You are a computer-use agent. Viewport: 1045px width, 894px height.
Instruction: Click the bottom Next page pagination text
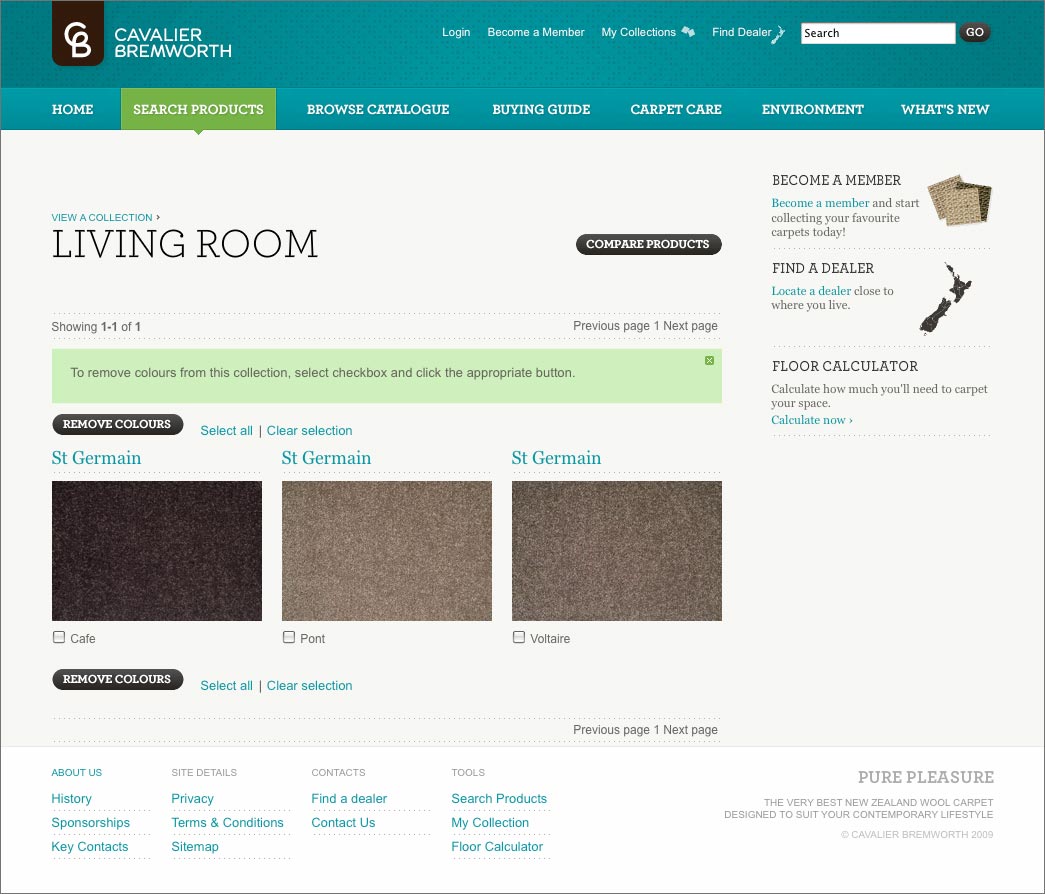click(x=690, y=730)
